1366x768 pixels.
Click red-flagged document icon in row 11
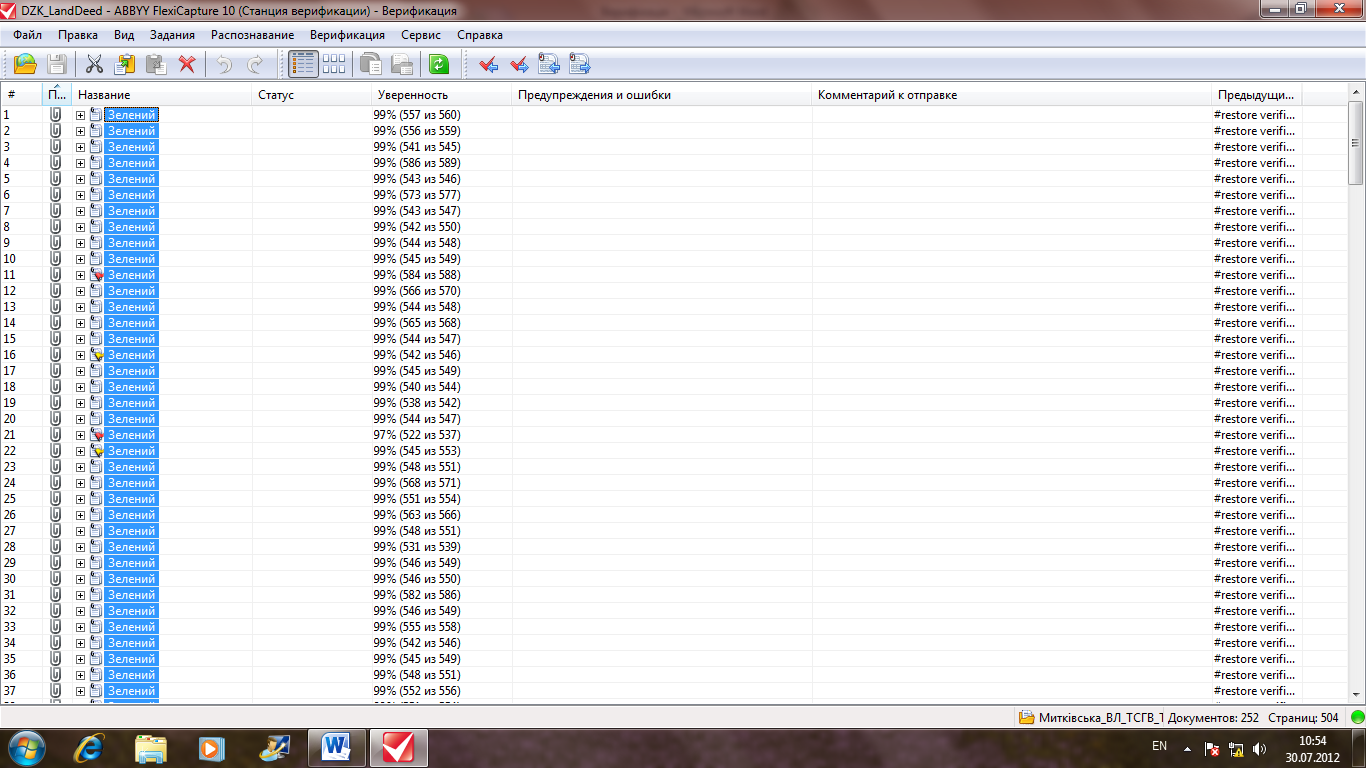click(96, 275)
